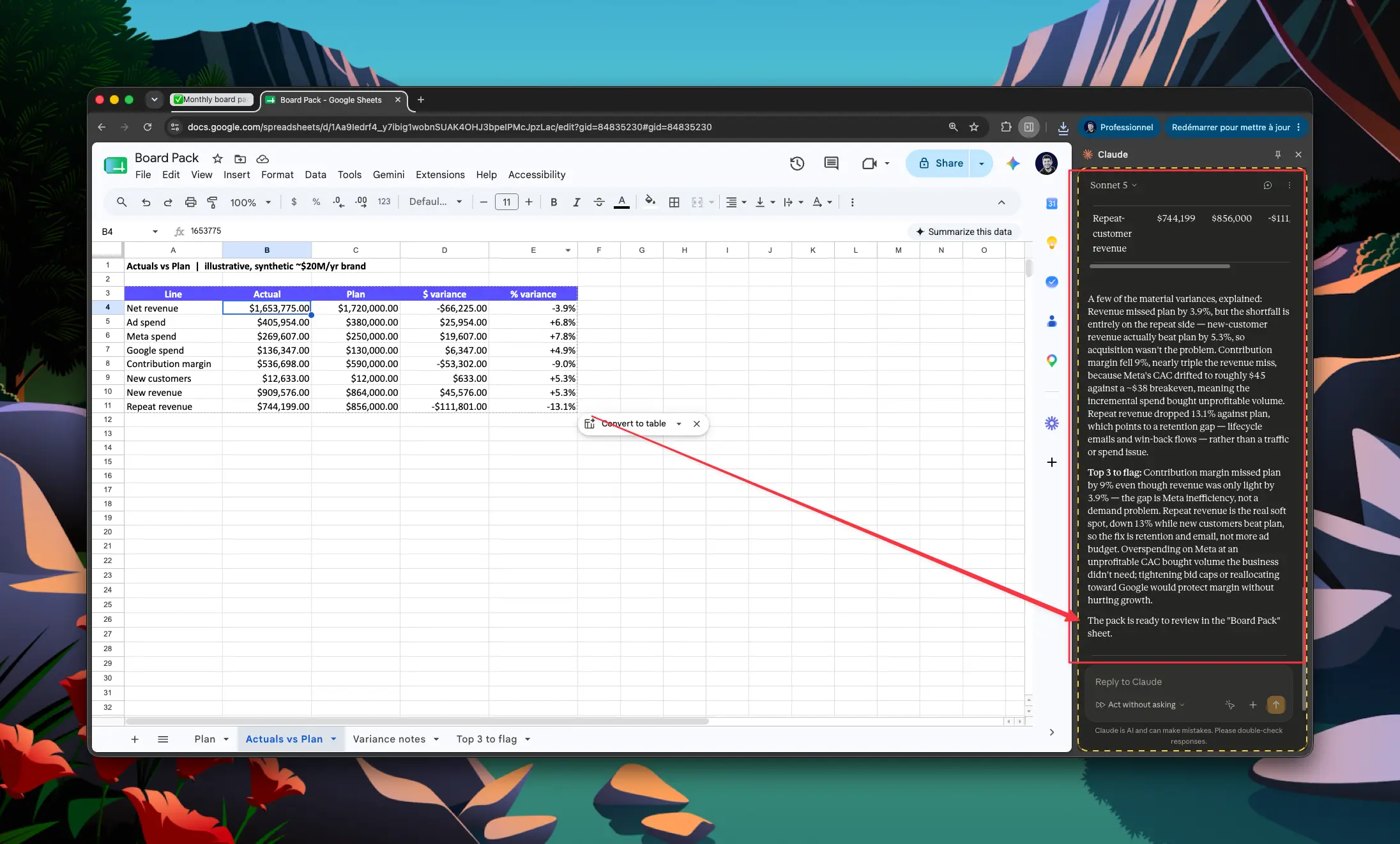Increase decimal places

361,202
